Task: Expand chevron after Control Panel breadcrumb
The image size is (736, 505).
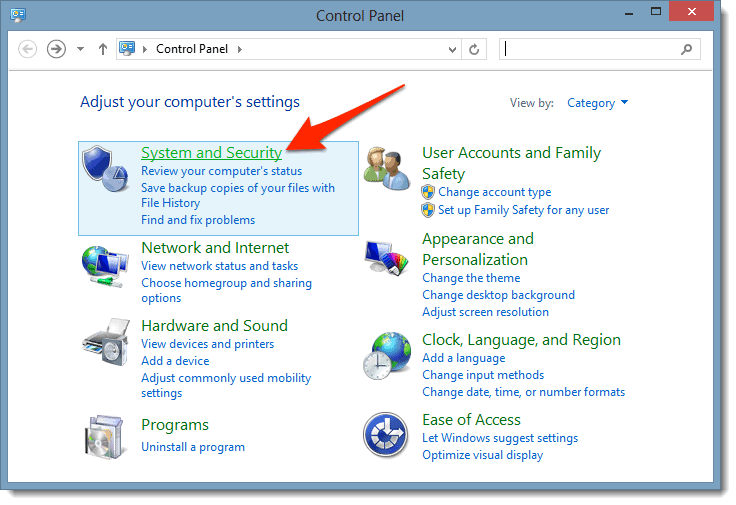Action: coord(240,49)
